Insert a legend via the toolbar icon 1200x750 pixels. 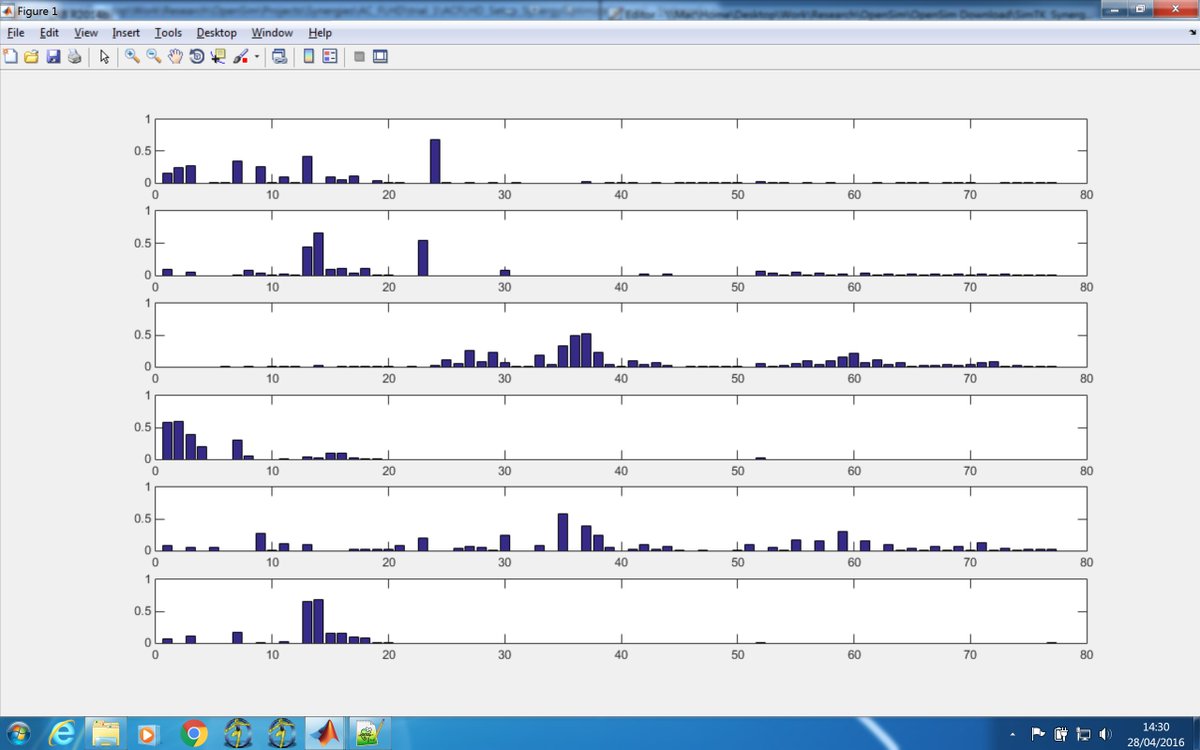tap(330, 56)
